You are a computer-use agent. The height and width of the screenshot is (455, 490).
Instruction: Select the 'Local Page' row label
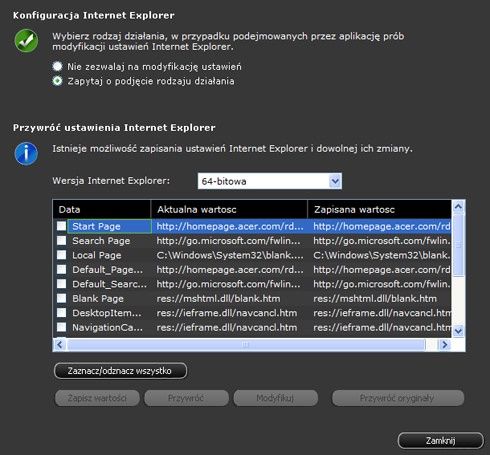[x=97, y=255]
